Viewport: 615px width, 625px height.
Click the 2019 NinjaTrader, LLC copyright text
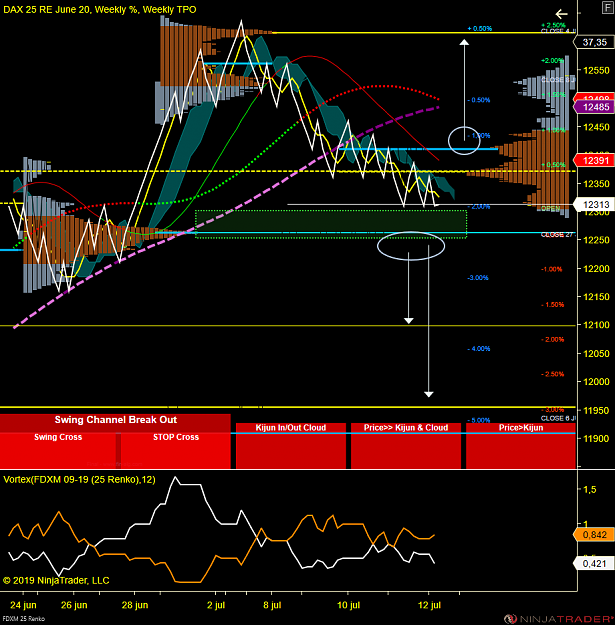point(56,580)
